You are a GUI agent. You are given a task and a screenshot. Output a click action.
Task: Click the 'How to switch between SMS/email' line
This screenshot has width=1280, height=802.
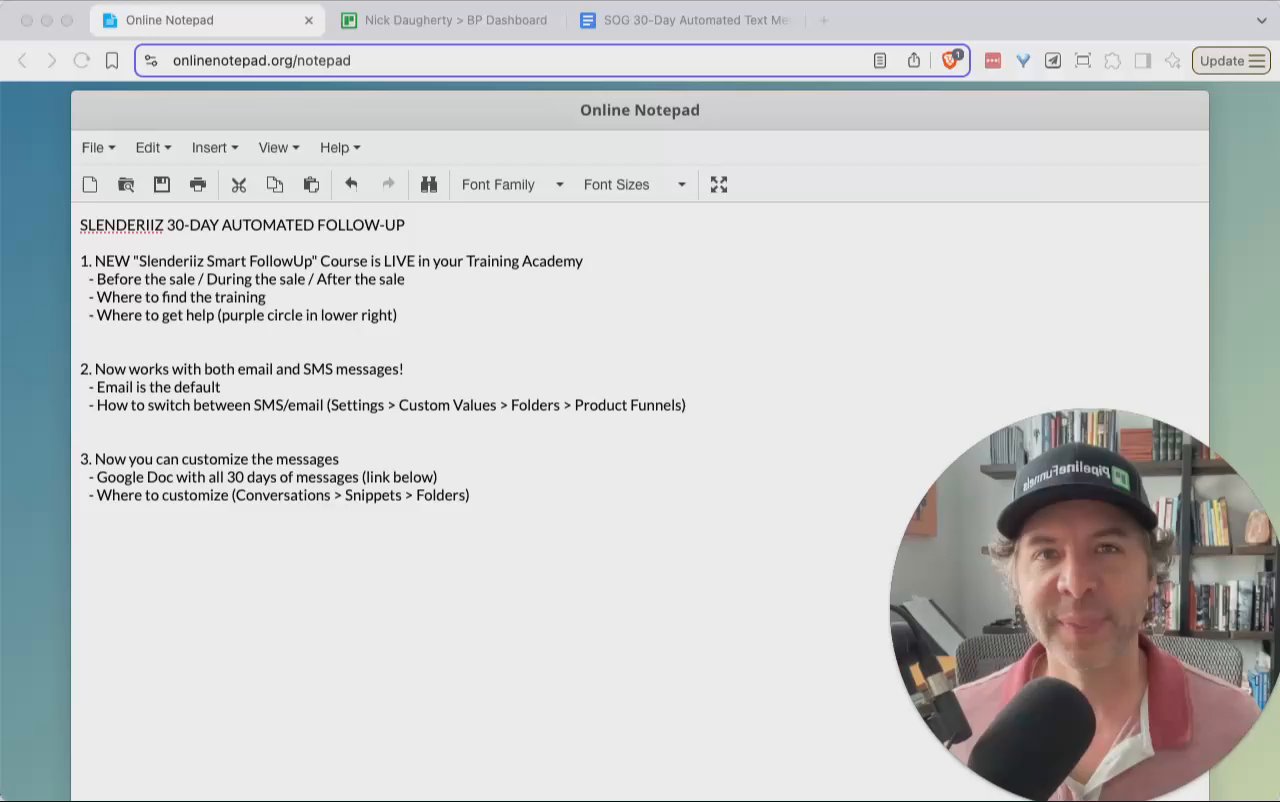387,405
